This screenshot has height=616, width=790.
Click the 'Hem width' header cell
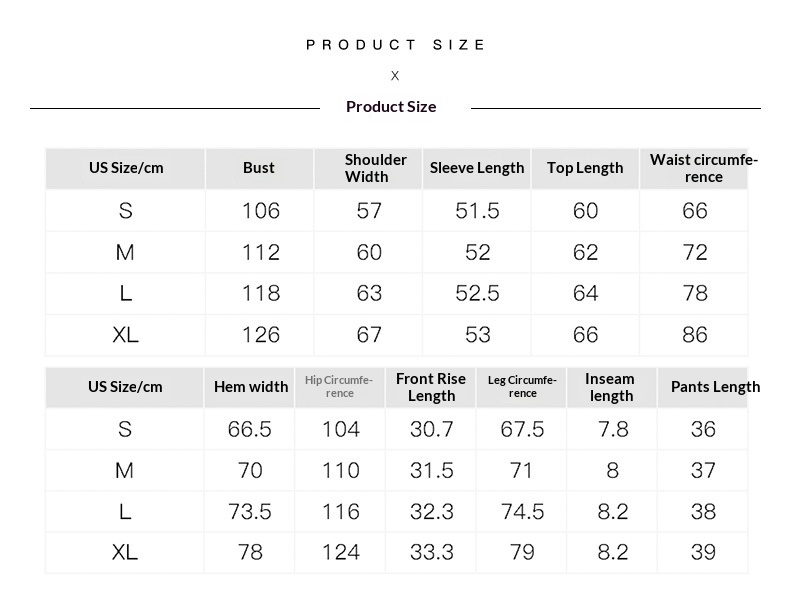point(251,387)
